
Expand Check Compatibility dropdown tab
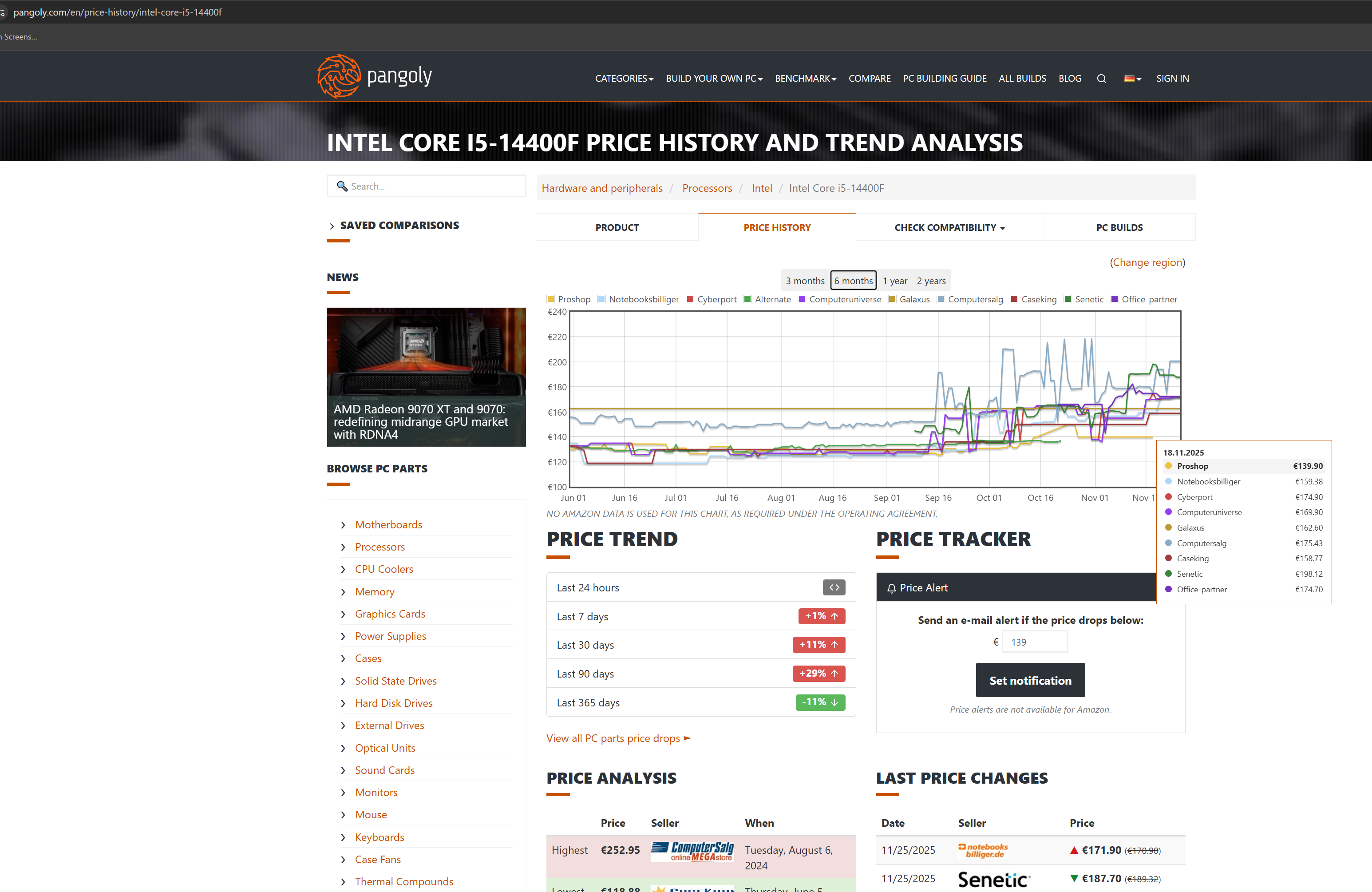pos(949,228)
